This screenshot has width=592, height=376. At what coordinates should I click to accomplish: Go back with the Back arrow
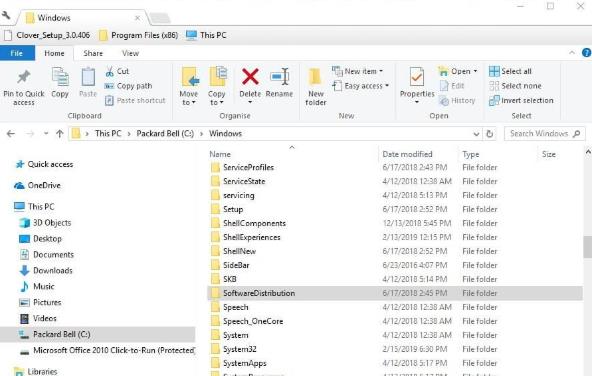(11, 134)
